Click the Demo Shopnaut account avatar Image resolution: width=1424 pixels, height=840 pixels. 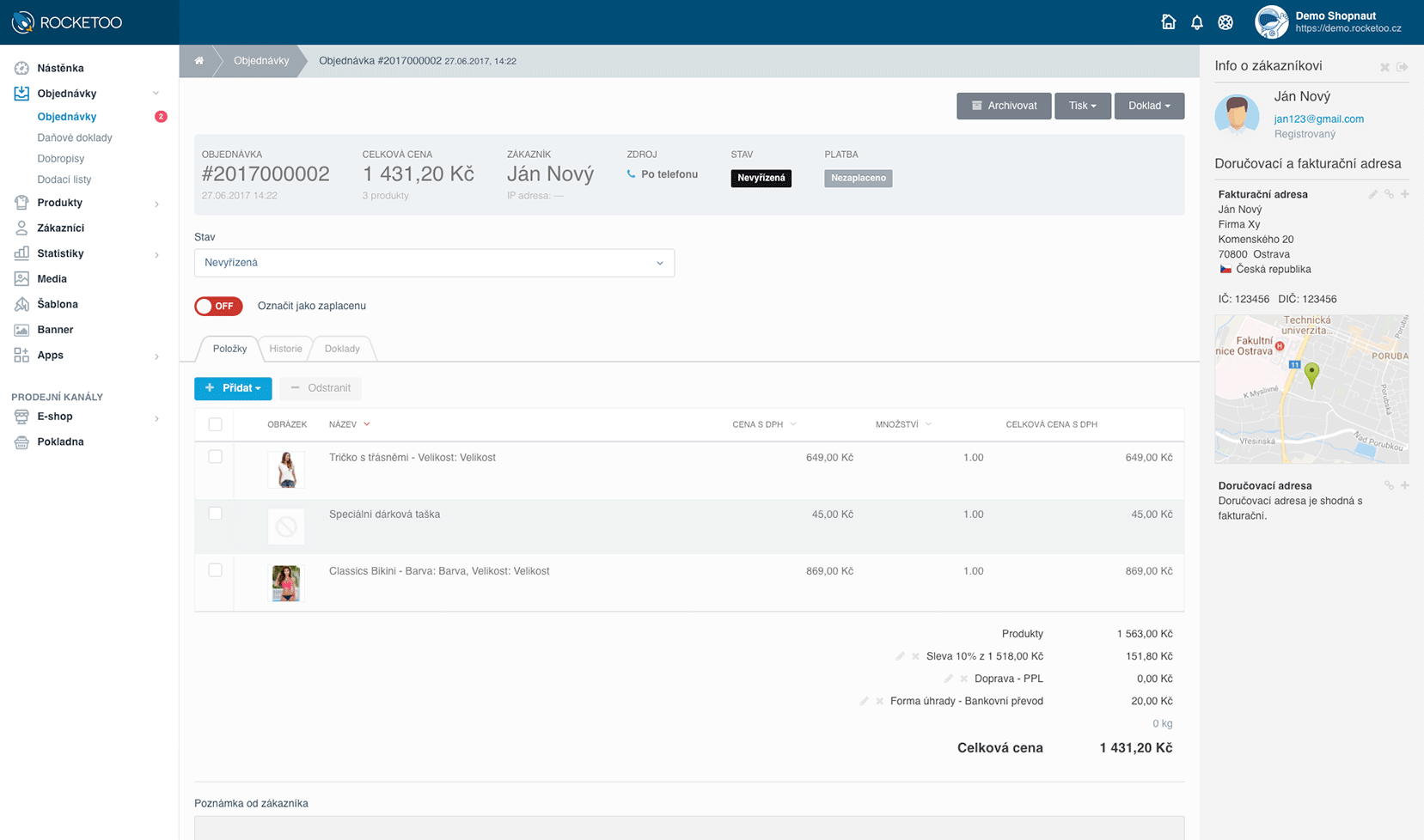(1271, 22)
